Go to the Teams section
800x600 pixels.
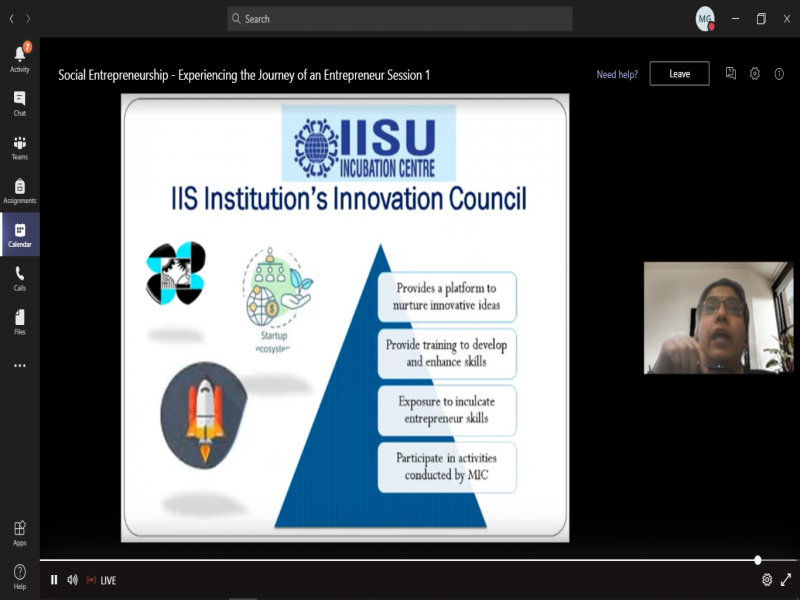[19, 147]
